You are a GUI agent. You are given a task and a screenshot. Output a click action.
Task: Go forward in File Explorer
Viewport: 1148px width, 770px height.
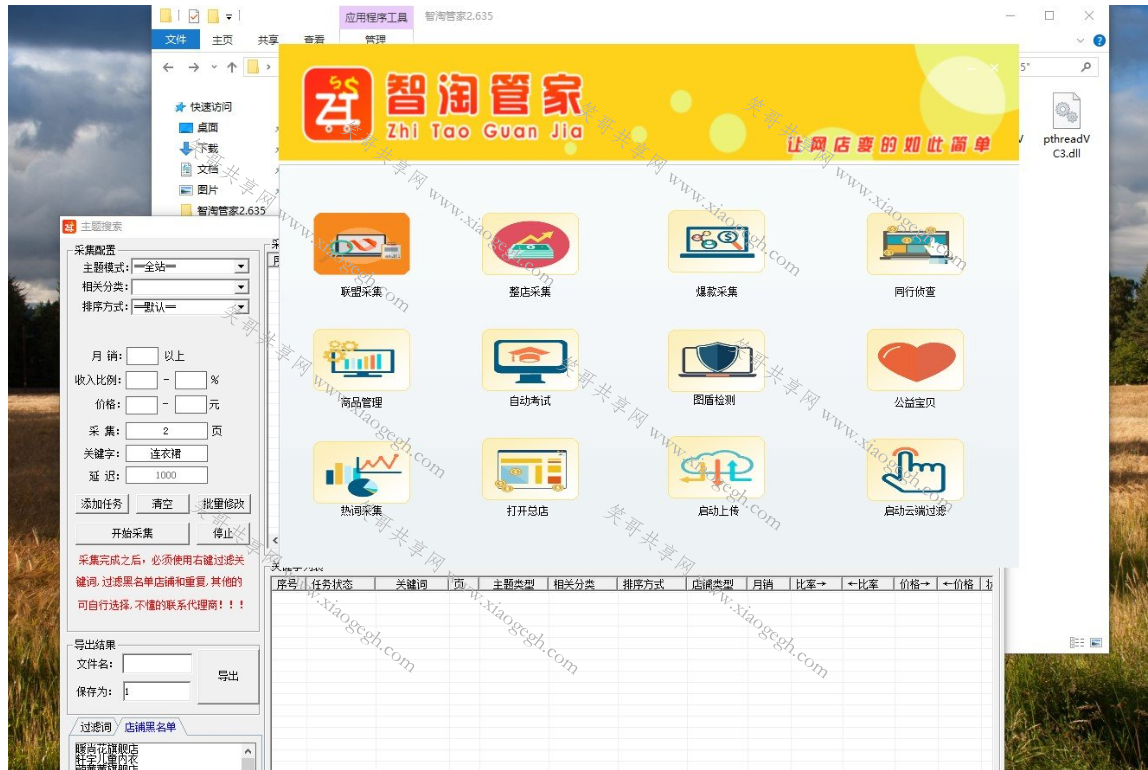click(193, 67)
